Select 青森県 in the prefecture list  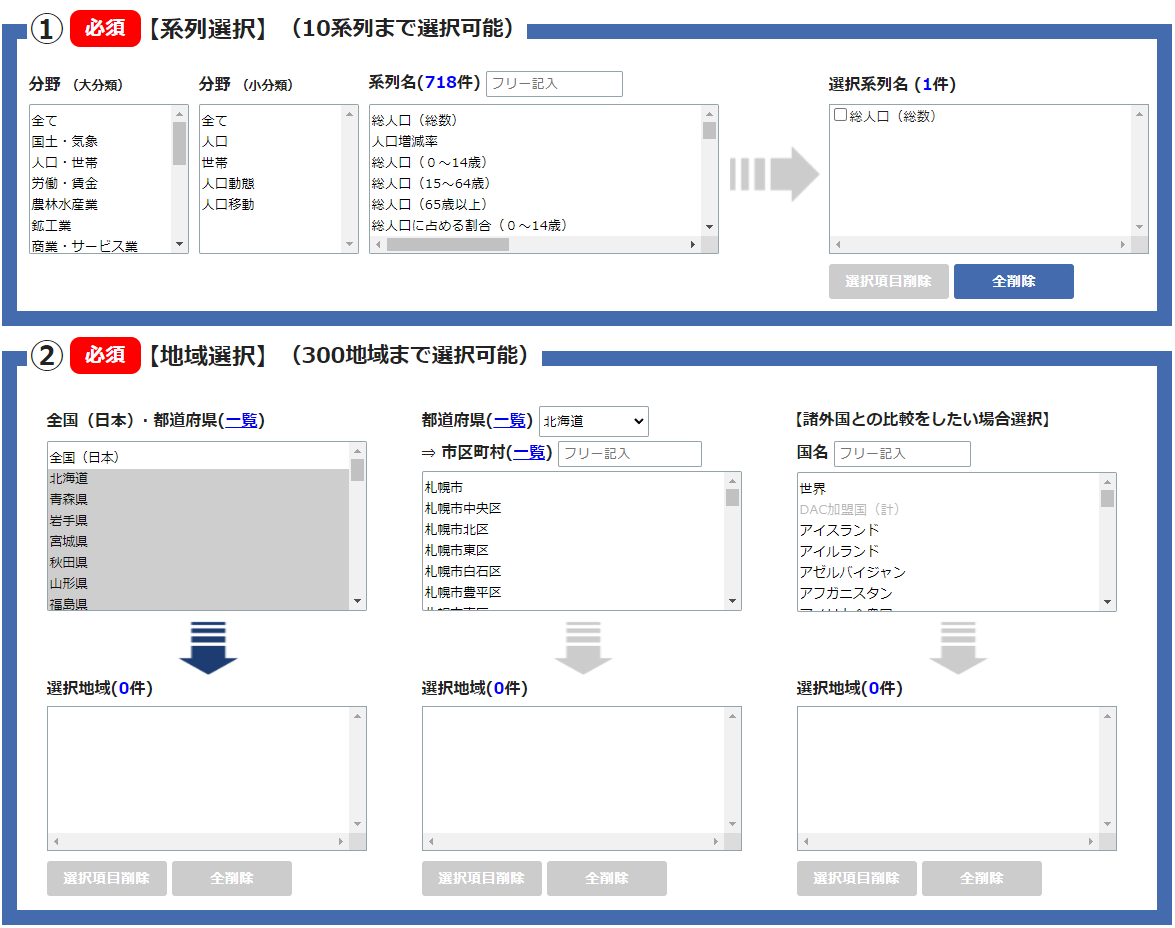coord(69,499)
